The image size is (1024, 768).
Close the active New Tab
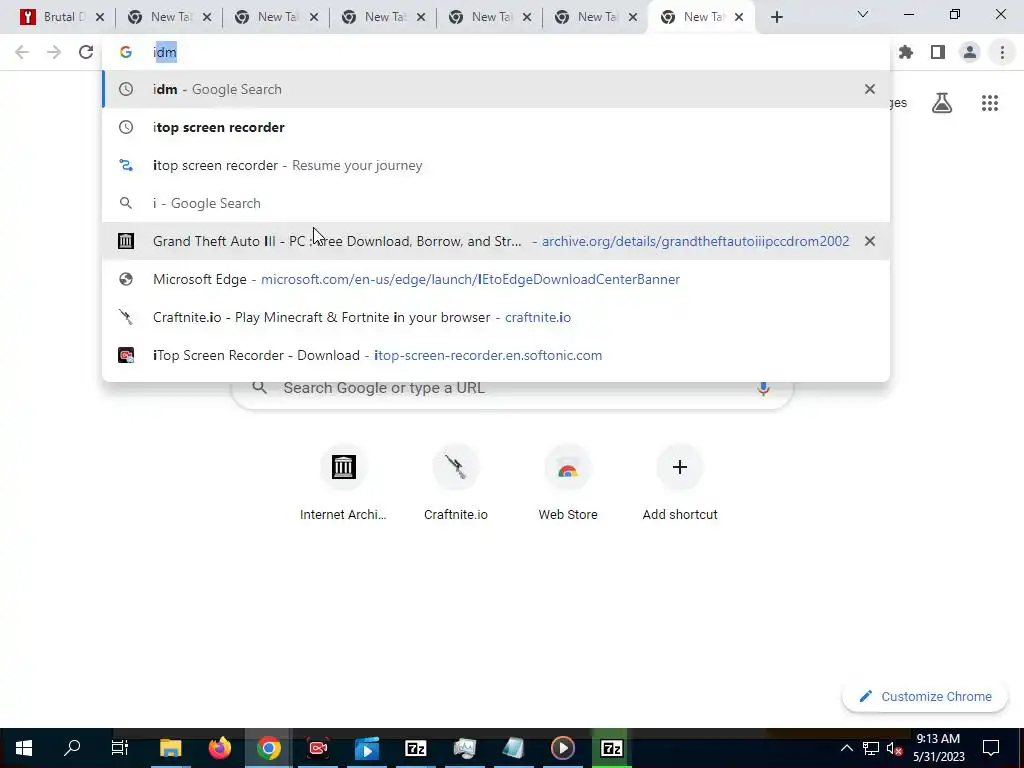(739, 17)
